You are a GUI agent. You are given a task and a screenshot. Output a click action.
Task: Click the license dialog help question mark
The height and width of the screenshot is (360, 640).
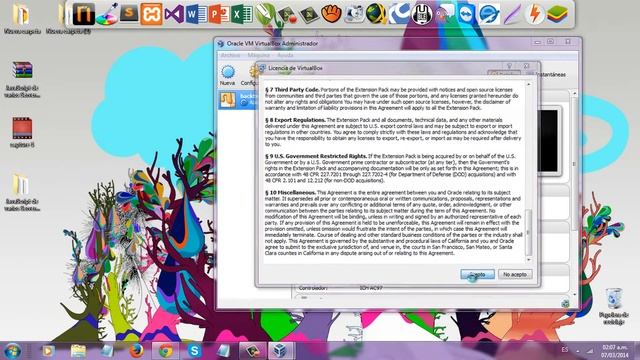click(x=509, y=66)
